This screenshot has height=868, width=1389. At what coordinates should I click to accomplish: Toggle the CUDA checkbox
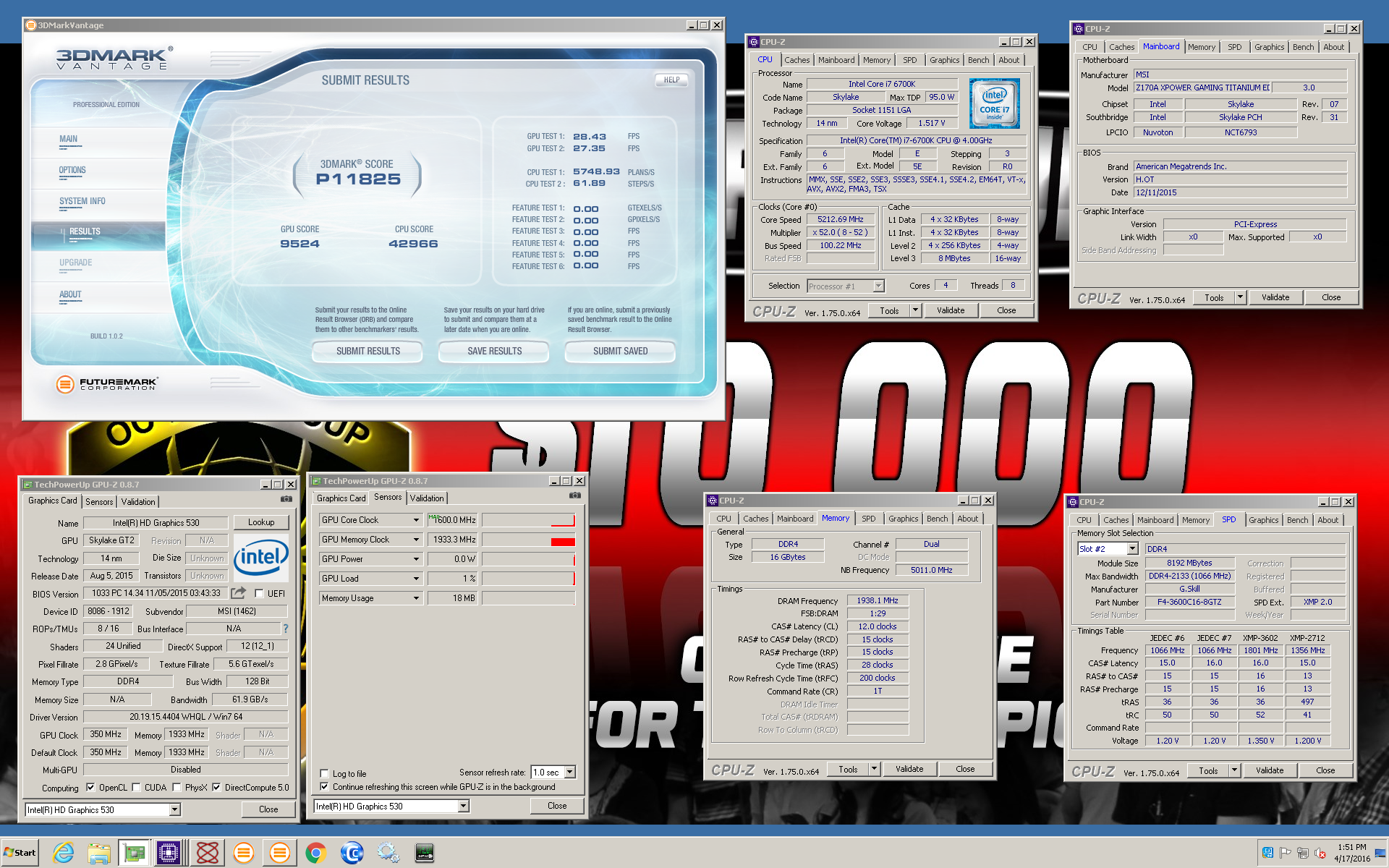pos(136,788)
